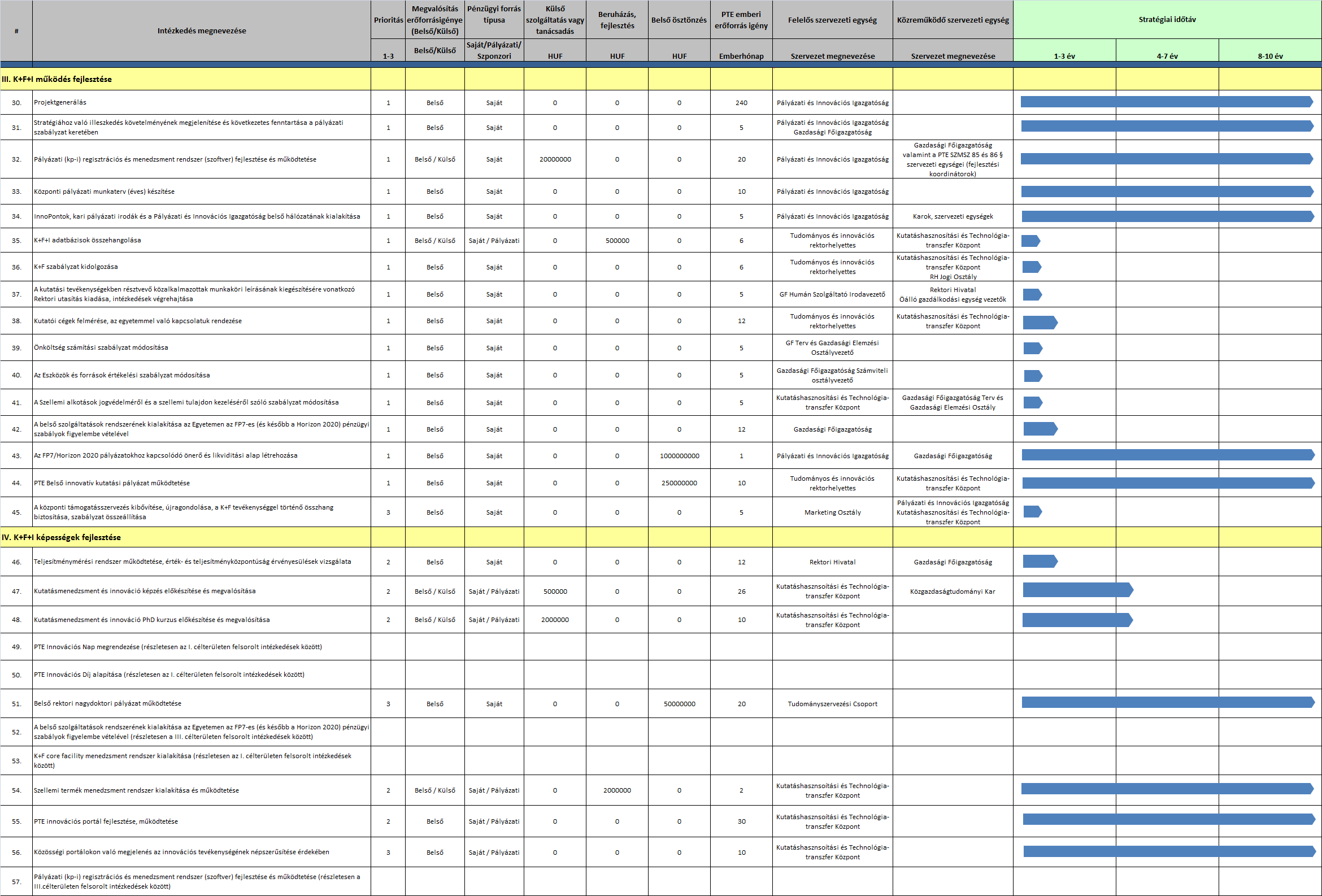Select the 250000000 cell in row 44
The width and height of the screenshot is (1322, 896).
(x=679, y=483)
